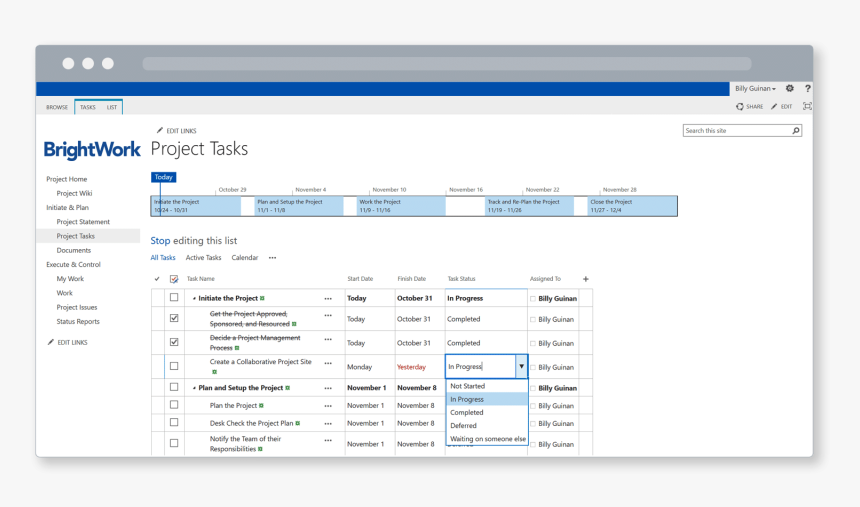Check Desk Check the Project Plan checkbox

(x=174, y=422)
